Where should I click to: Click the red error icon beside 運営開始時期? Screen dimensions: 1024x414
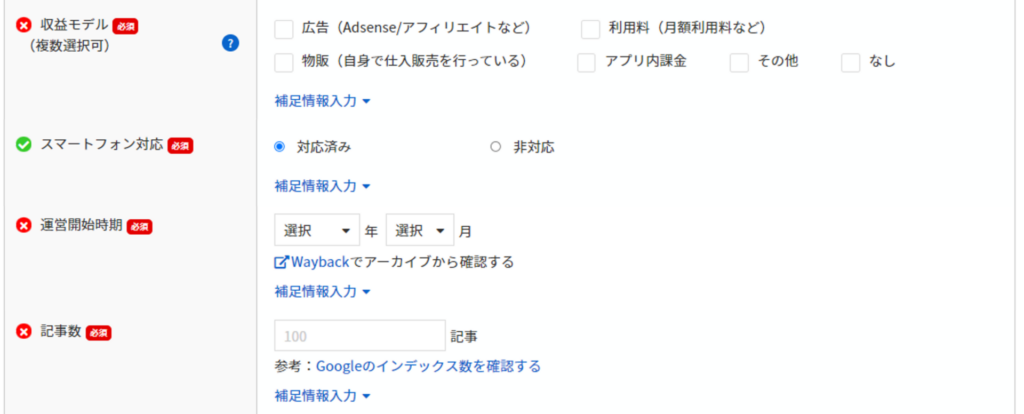pos(24,226)
